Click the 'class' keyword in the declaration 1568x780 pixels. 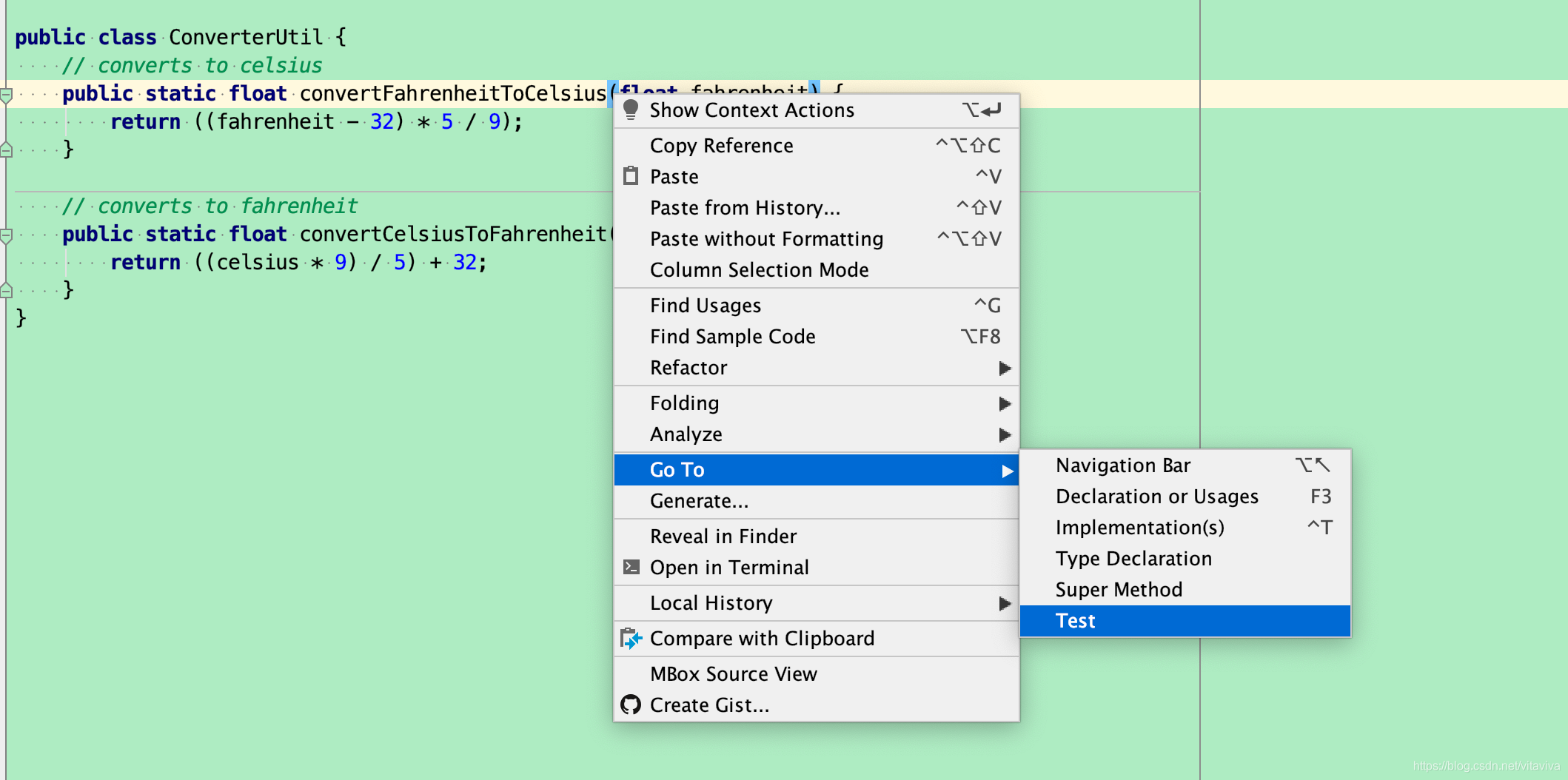[127, 37]
